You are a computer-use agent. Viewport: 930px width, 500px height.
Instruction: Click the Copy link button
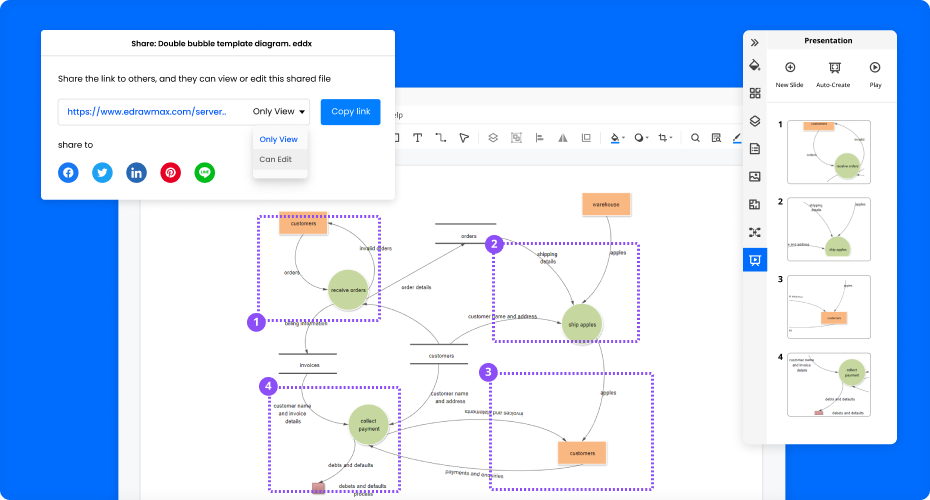click(350, 112)
